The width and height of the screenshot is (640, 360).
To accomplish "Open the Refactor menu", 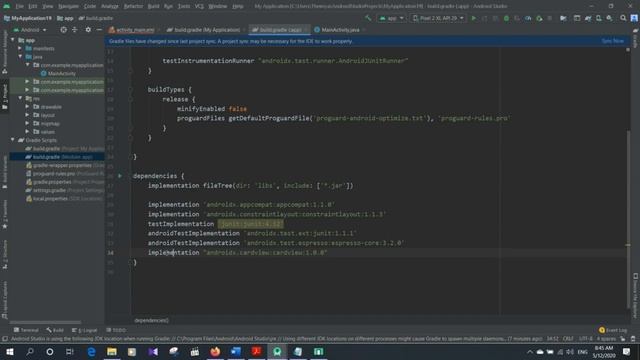I will tap(133, 6).
